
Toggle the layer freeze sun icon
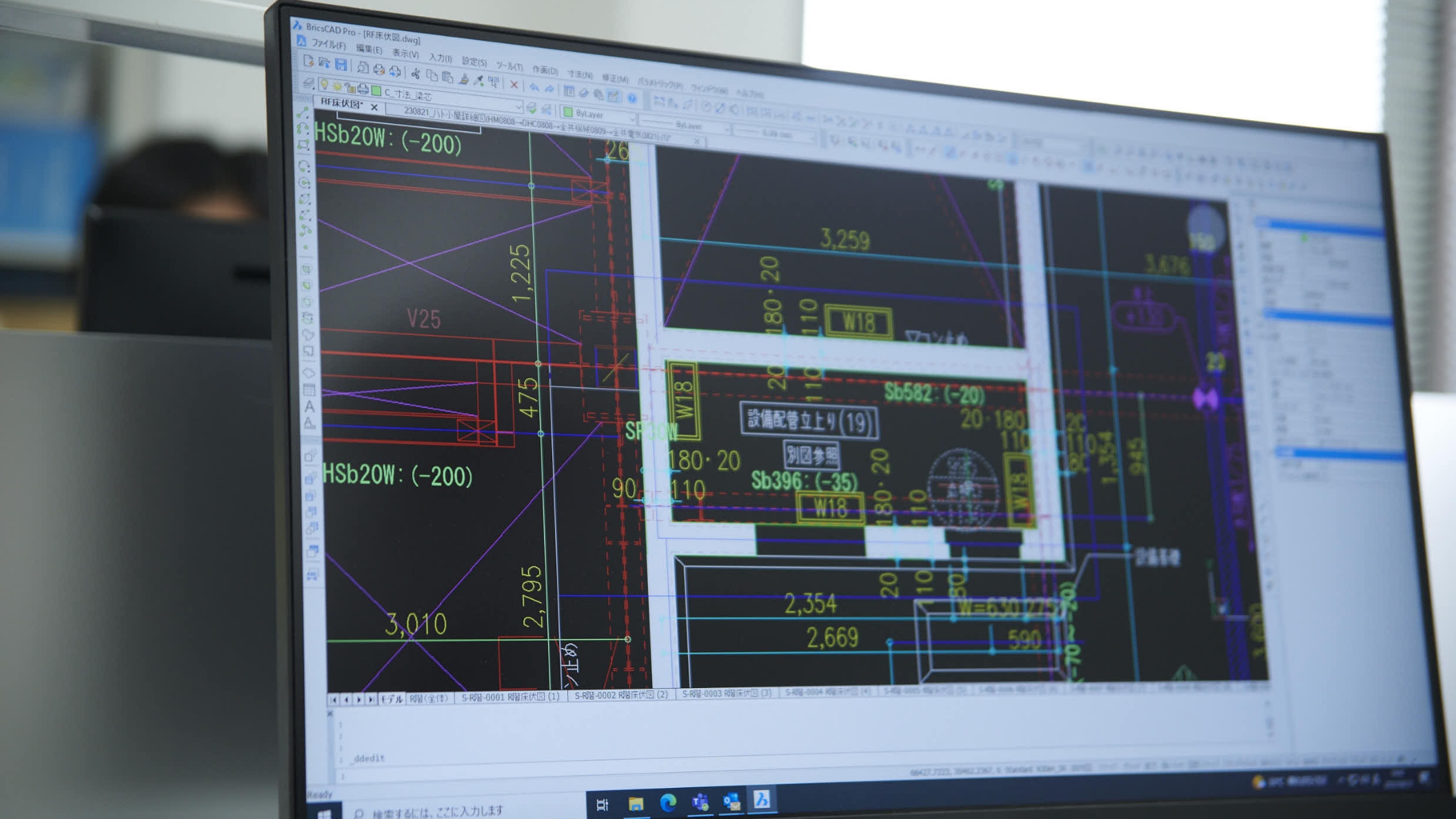(336, 86)
